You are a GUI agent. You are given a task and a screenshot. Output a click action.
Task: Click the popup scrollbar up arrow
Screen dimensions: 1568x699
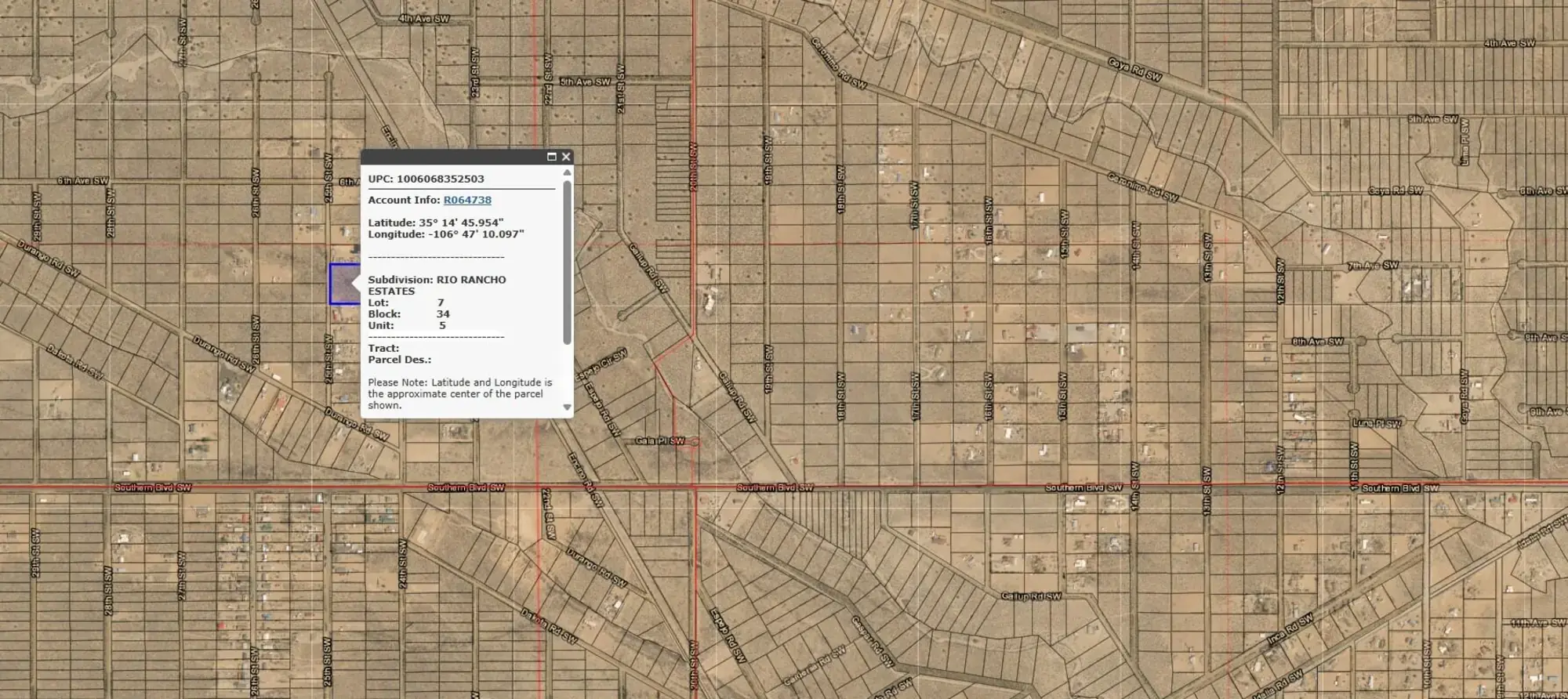(567, 172)
